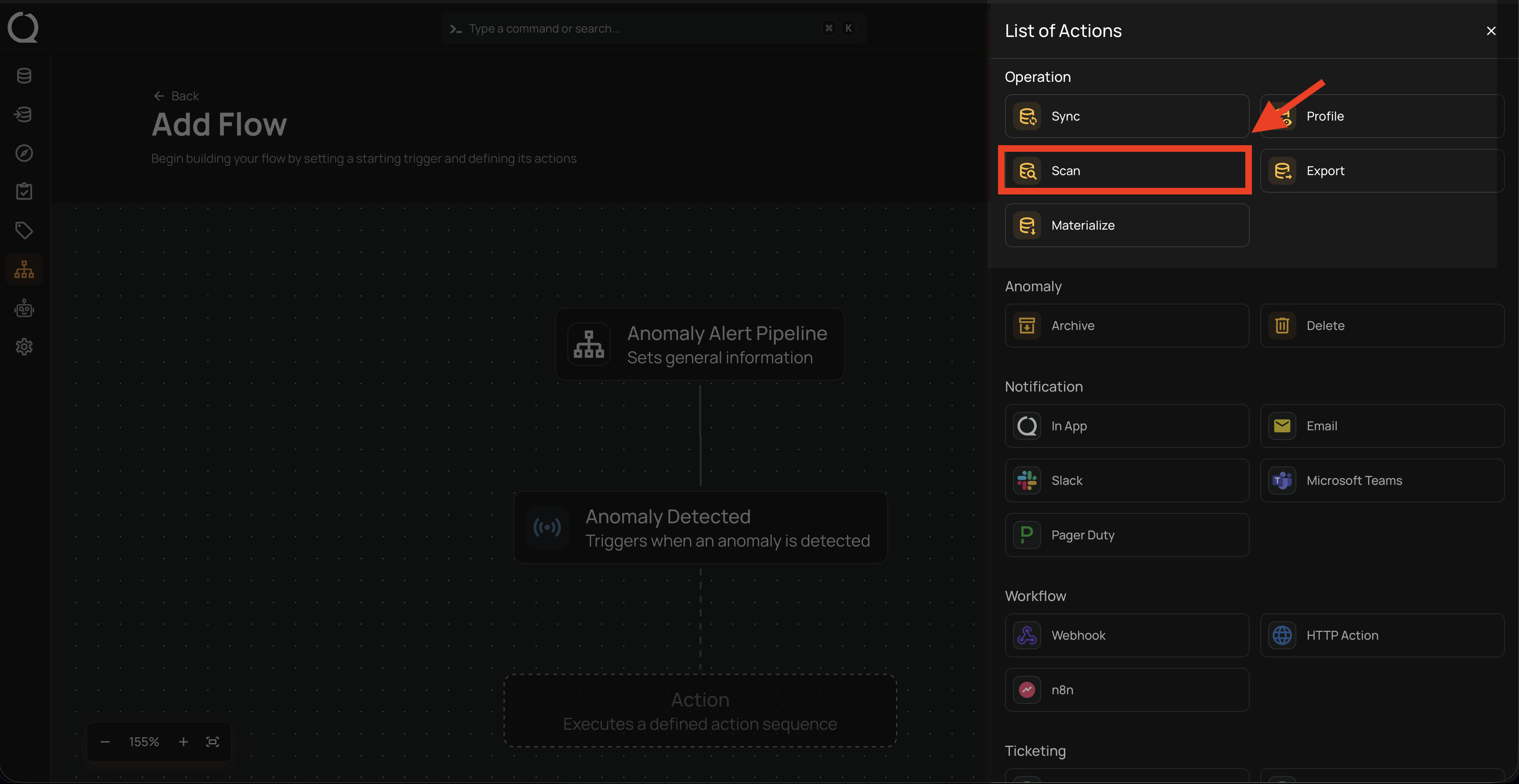Choose the n8n workflow action
The image size is (1519, 784).
(1126, 690)
